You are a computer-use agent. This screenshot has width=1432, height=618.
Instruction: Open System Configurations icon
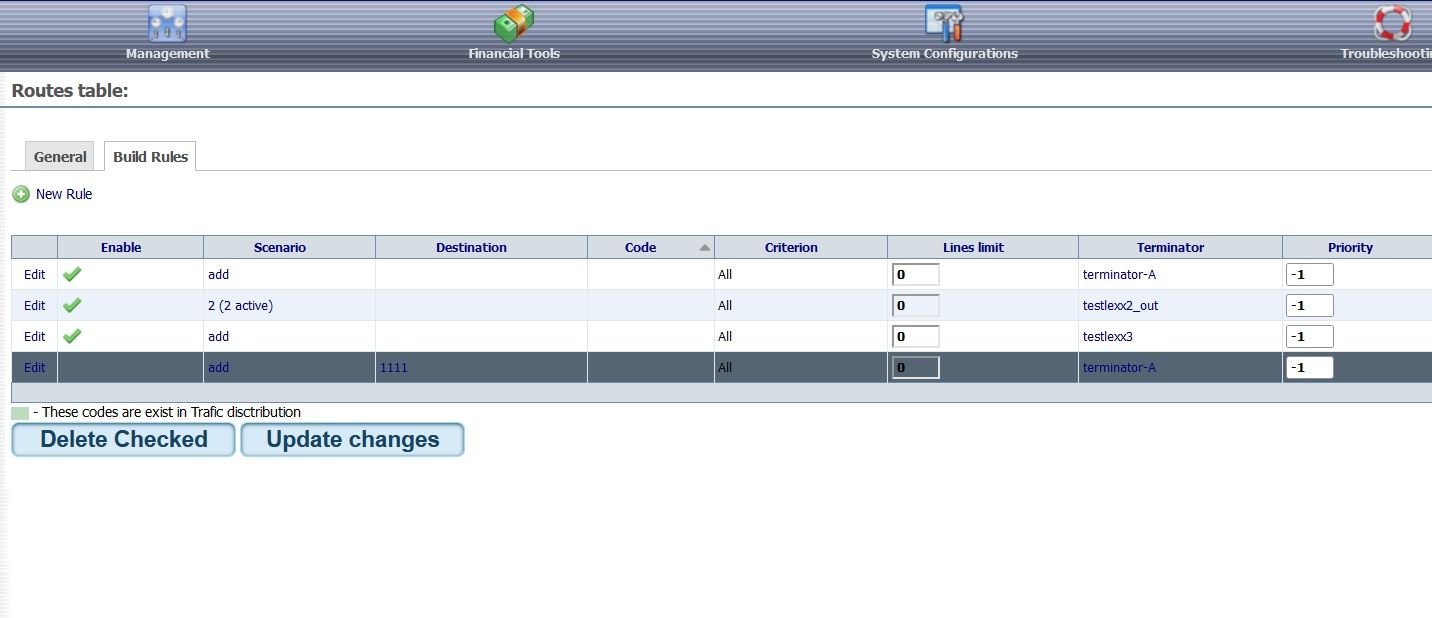coord(943,20)
